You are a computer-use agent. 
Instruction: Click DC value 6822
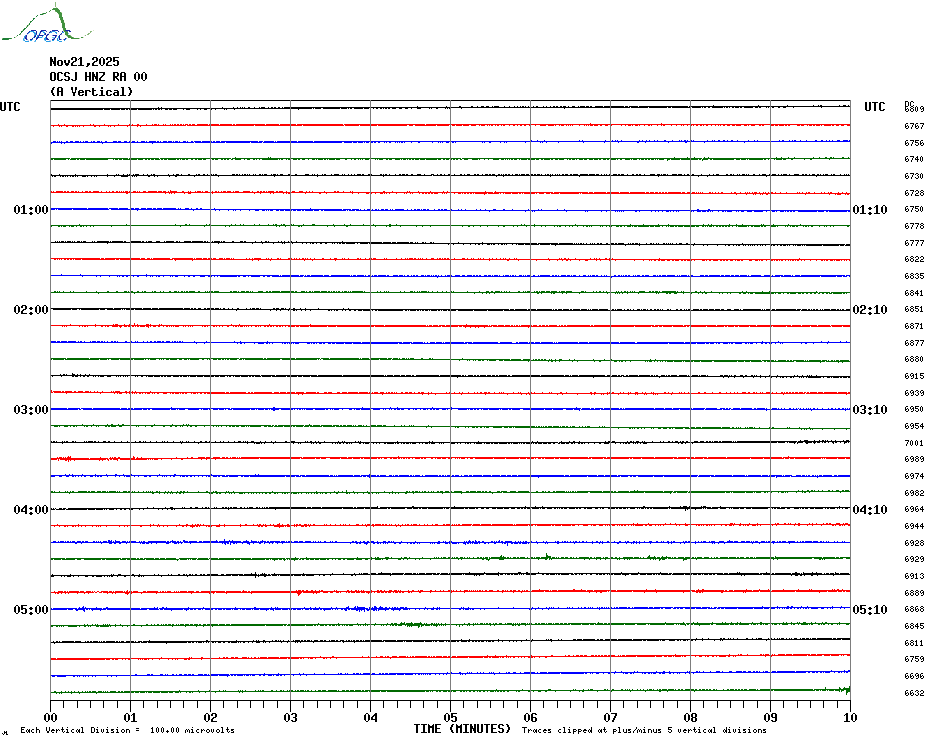coord(914,259)
